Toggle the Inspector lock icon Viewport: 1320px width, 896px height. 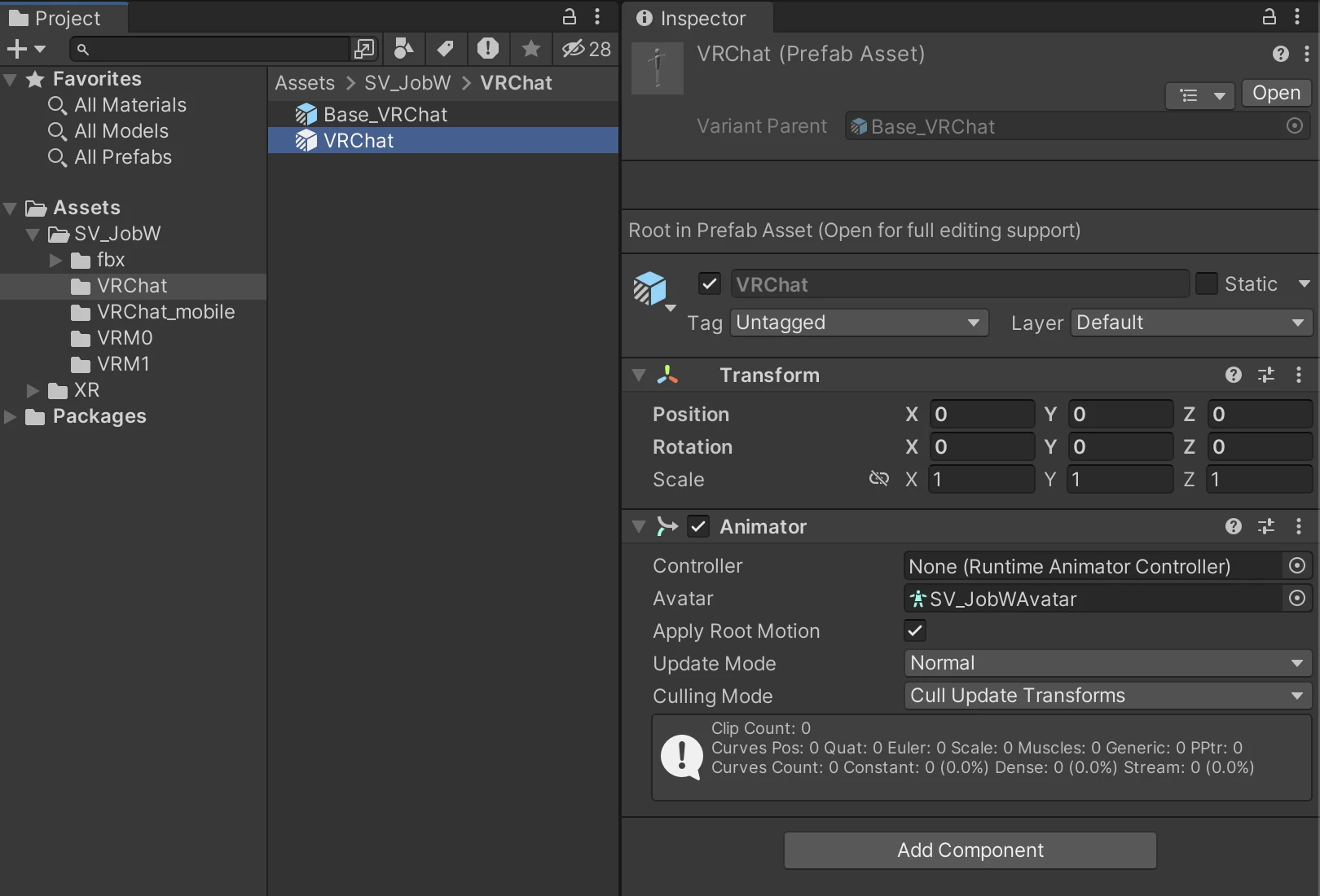click(x=1269, y=16)
